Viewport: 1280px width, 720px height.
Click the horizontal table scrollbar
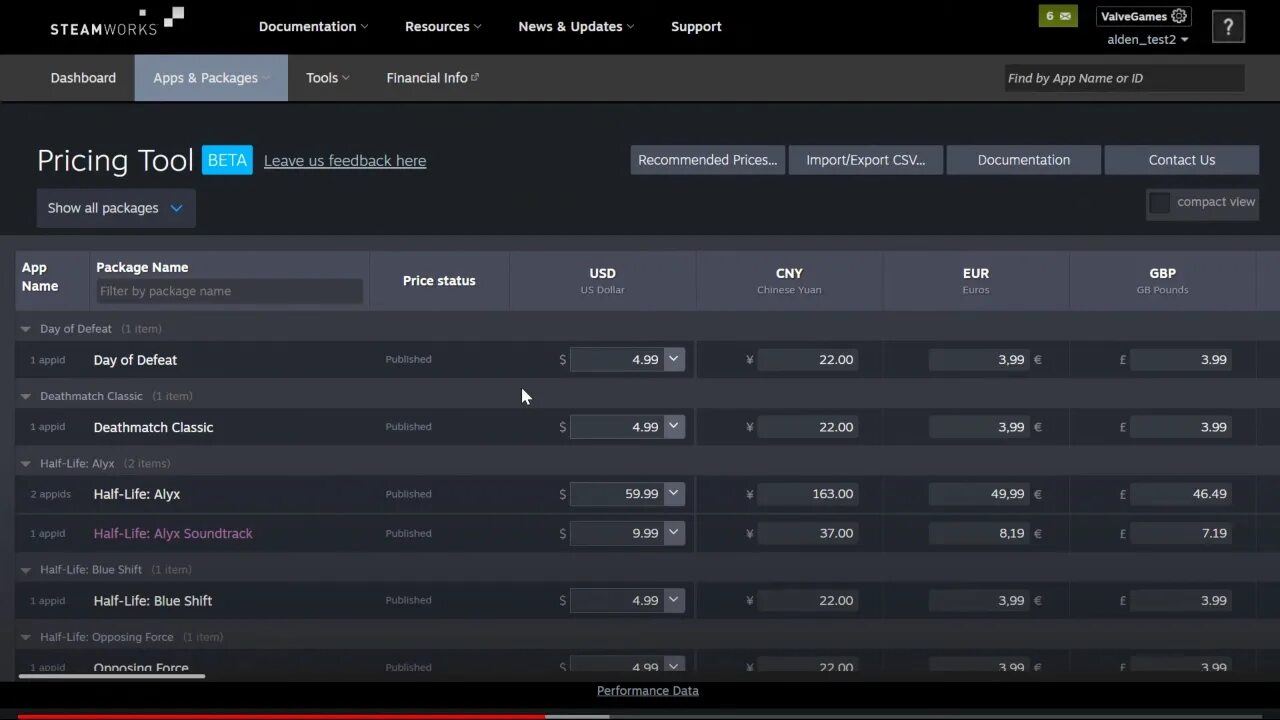pyautogui.click(x=111, y=676)
